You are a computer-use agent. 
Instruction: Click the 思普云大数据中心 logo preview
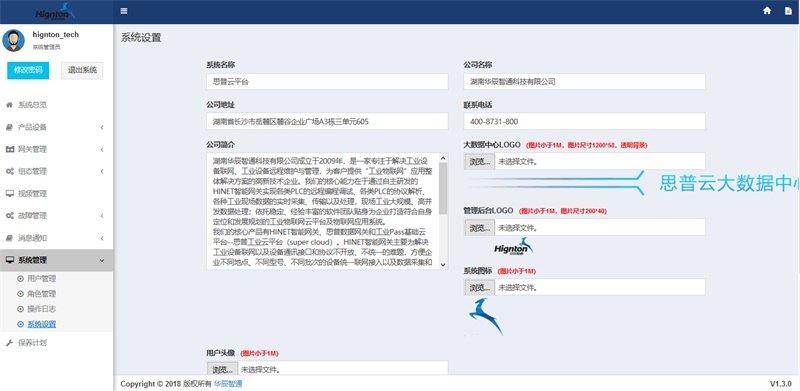[x=632, y=184]
